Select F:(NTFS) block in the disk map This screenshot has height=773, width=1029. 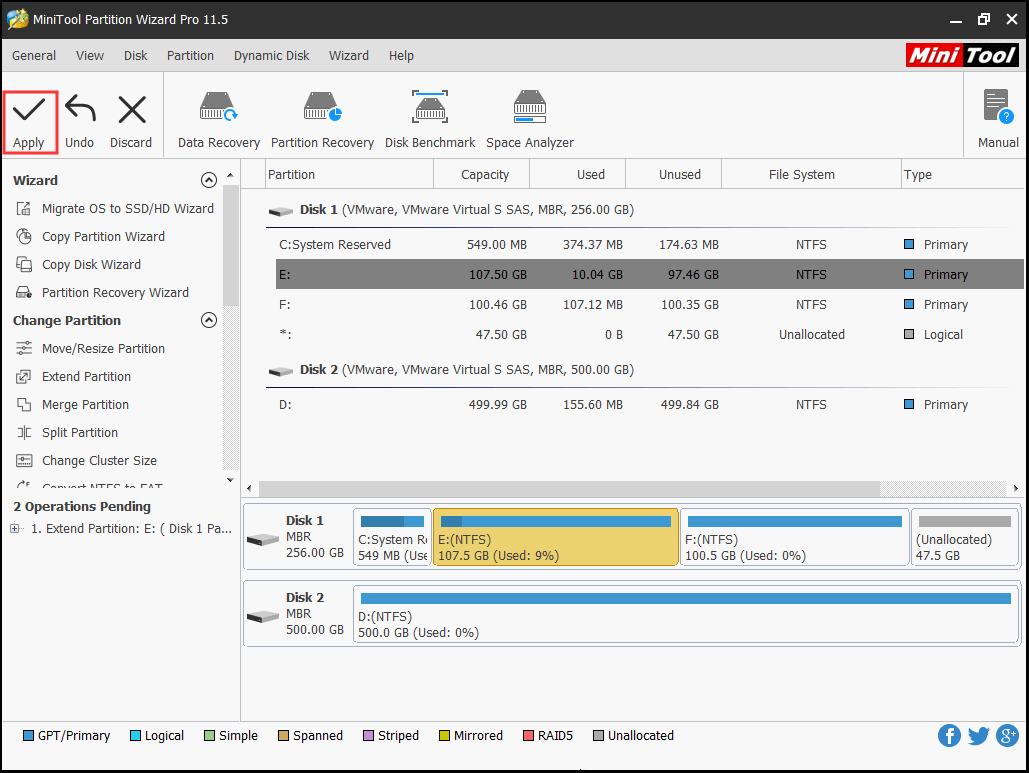795,537
